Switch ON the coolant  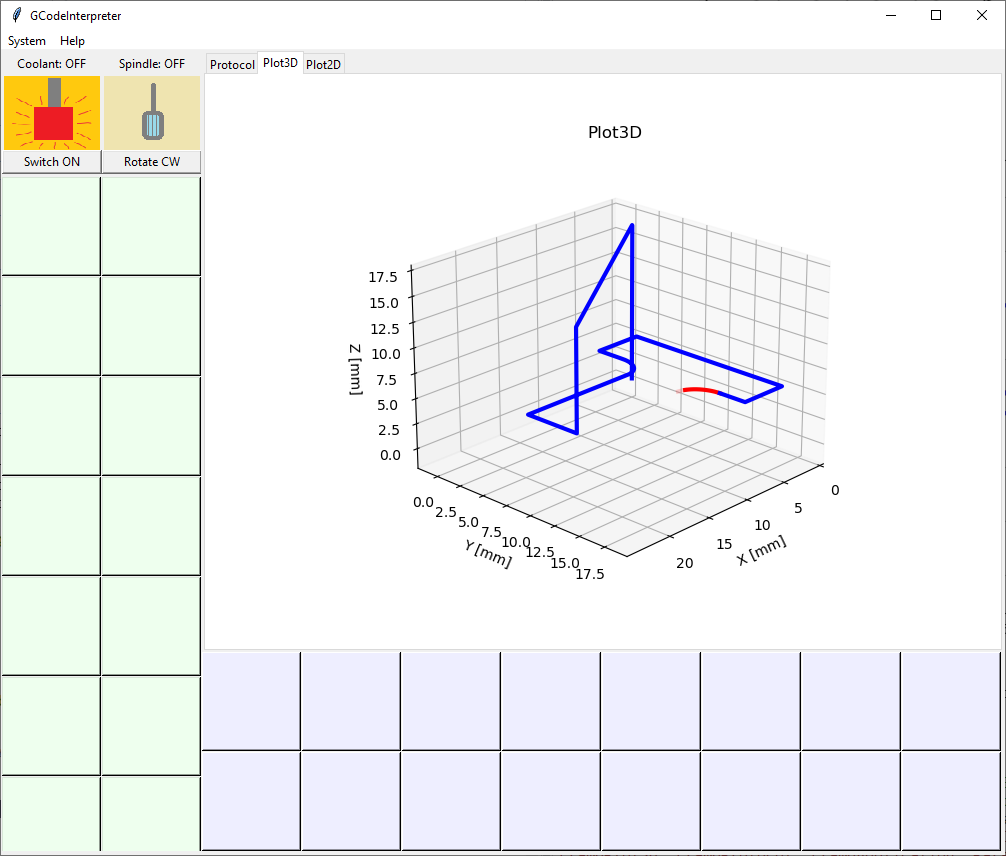click(52, 162)
